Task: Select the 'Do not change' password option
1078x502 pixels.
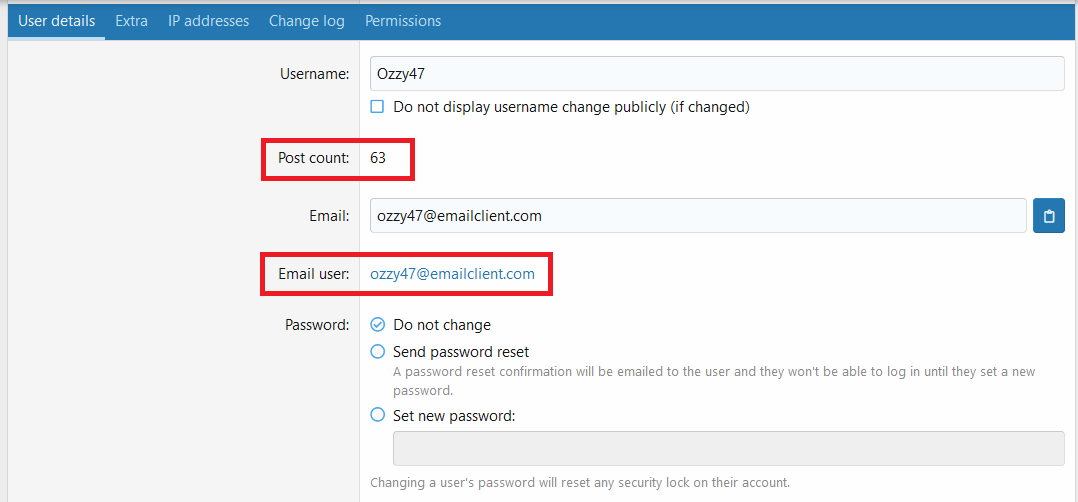Action: (x=378, y=325)
